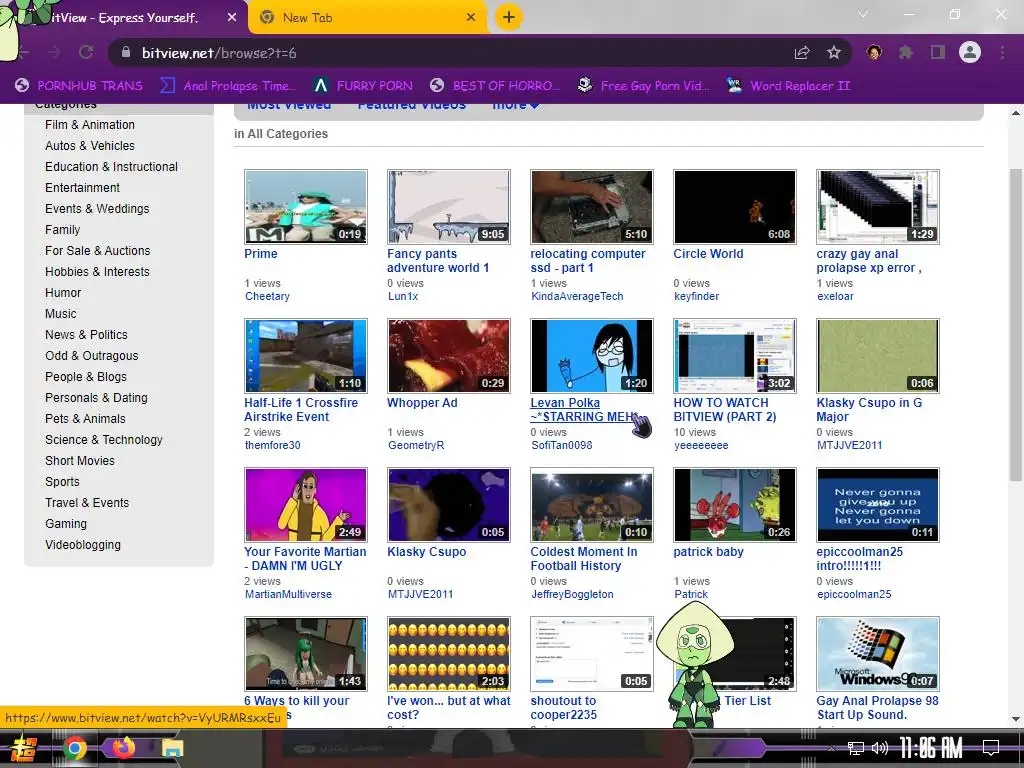Viewport: 1024px width, 768px height.
Task: Open the Klasky Csupo in G Major thumbnail
Action: point(878,355)
